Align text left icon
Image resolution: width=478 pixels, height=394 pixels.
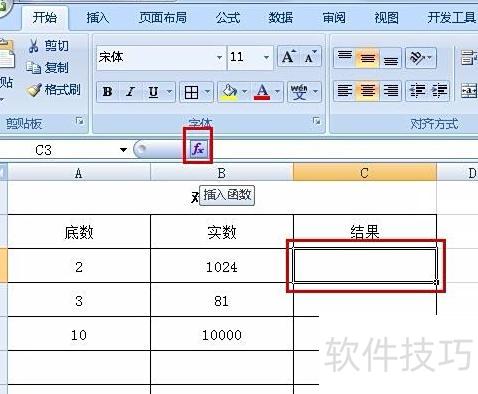[x=345, y=91]
